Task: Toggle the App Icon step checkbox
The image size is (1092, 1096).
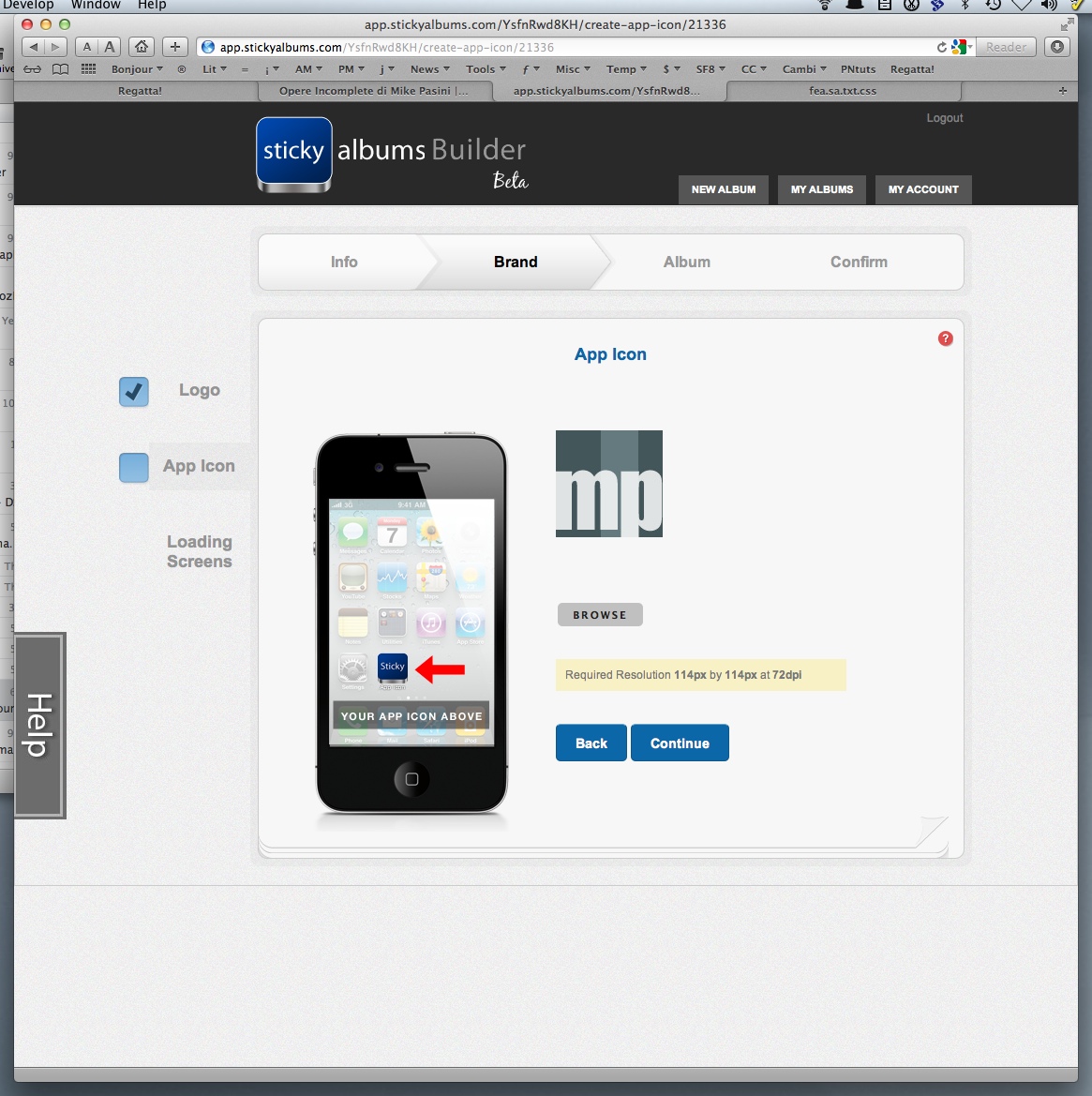Action: (x=134, y=467)
